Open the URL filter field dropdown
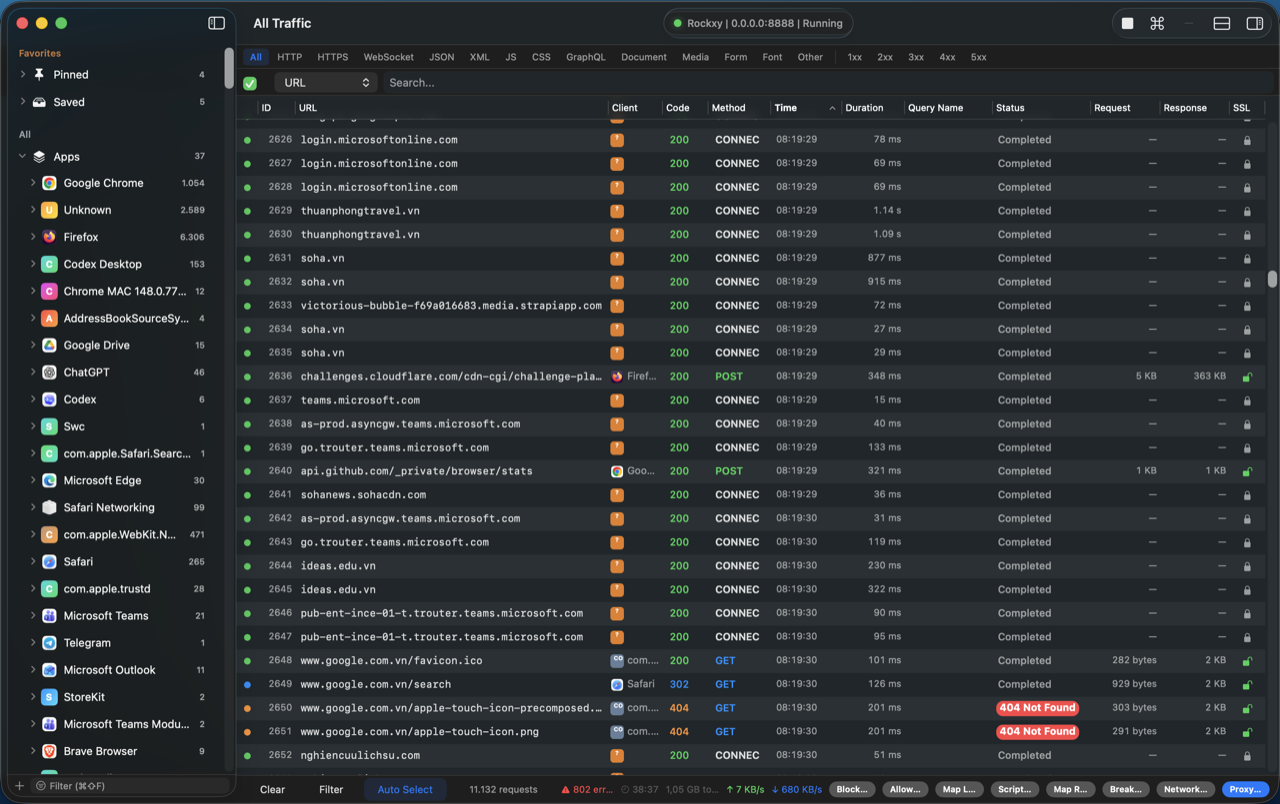Viewport: 1280px width, 804px height. coord(326,83)
